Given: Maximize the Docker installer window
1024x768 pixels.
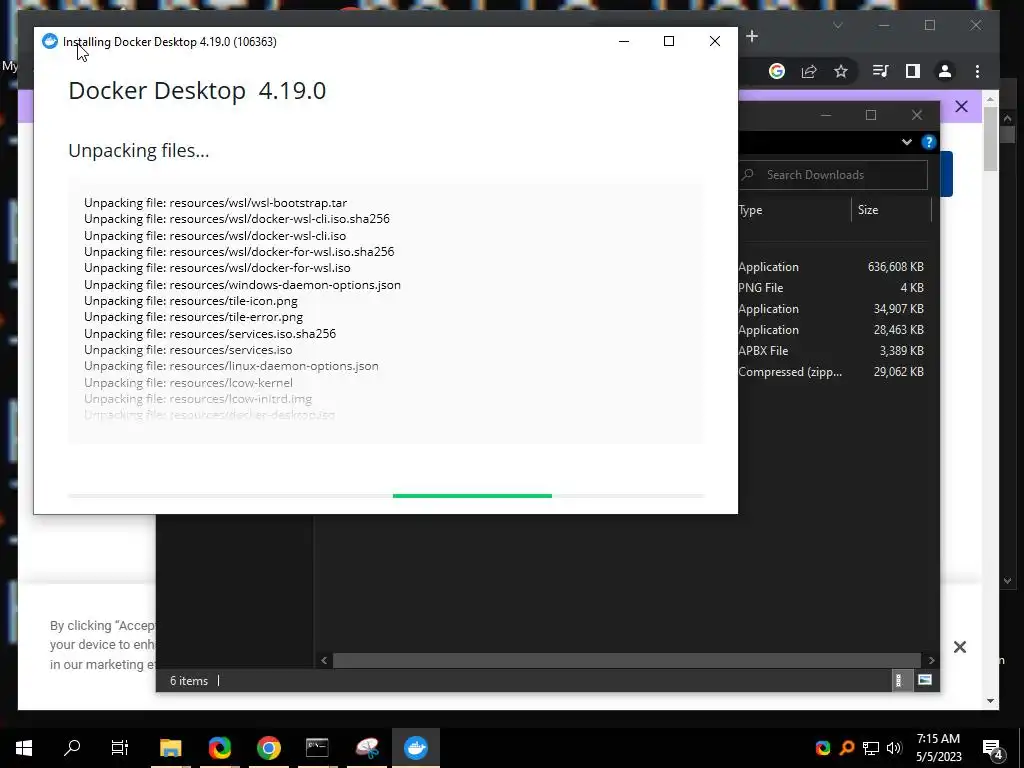Looking at the screenshot, I should coord(669,41).
